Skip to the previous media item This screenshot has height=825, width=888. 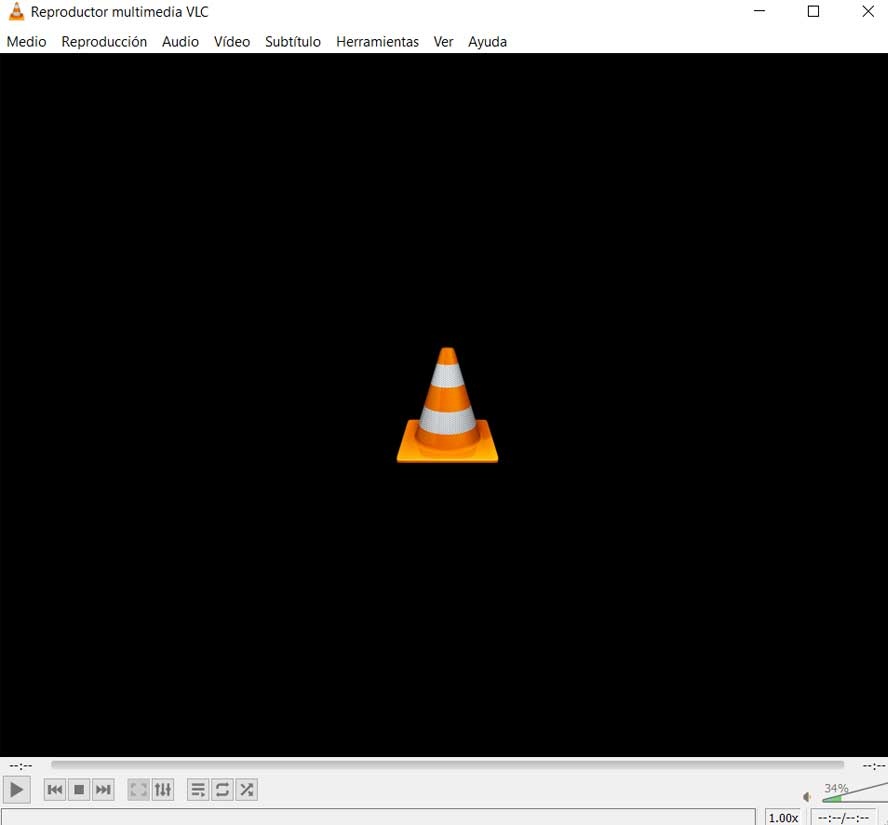coord(55,789)
